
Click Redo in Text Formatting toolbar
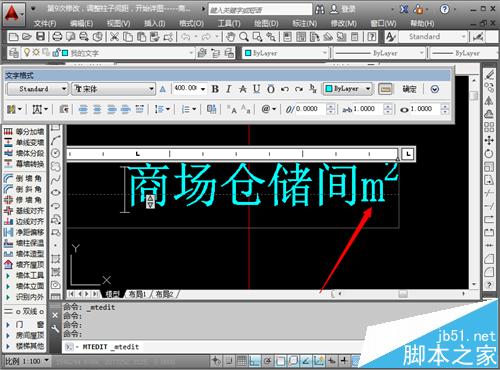(299, 89)
